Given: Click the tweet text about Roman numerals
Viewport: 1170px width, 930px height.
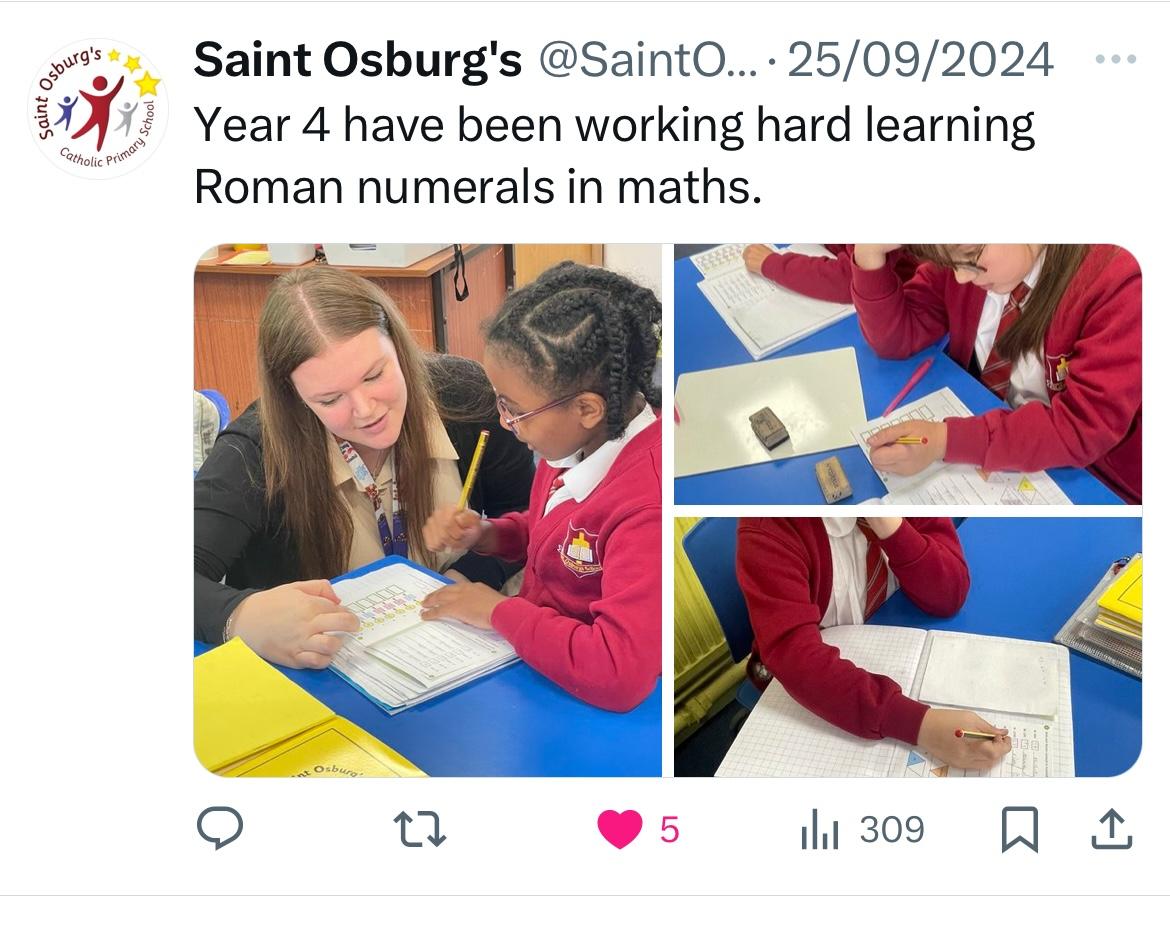Looking at the screenshot, I should pos(614,155).
